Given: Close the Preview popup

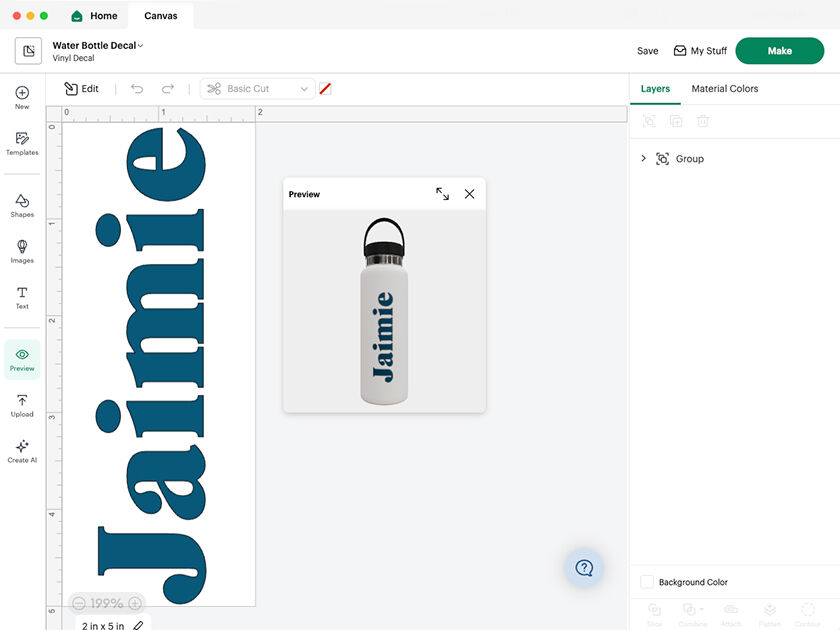Looking at the screenshot, I should (469, 194).
